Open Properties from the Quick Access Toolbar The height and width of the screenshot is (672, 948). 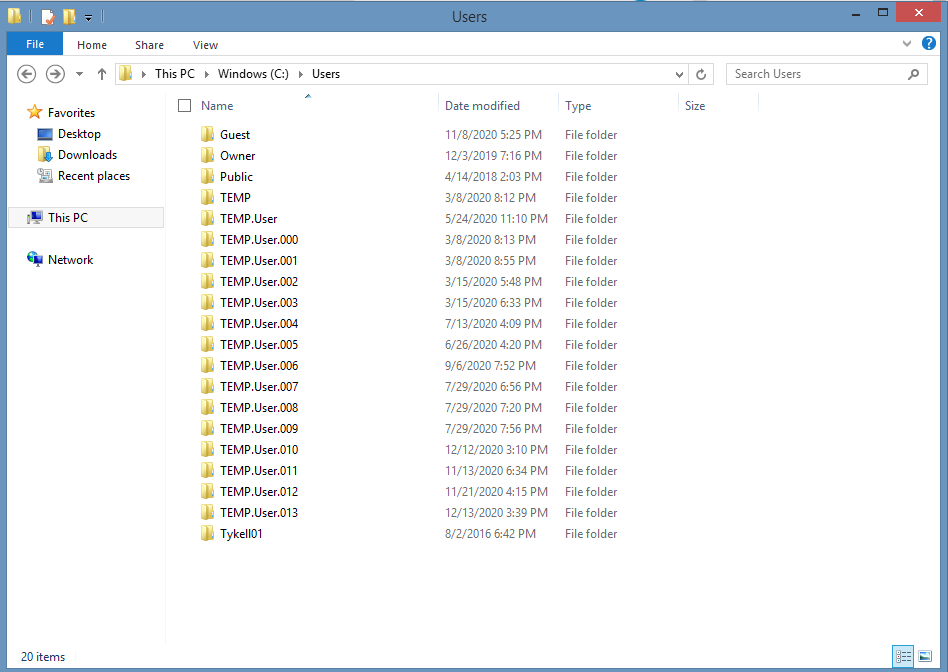click(46, 15)
